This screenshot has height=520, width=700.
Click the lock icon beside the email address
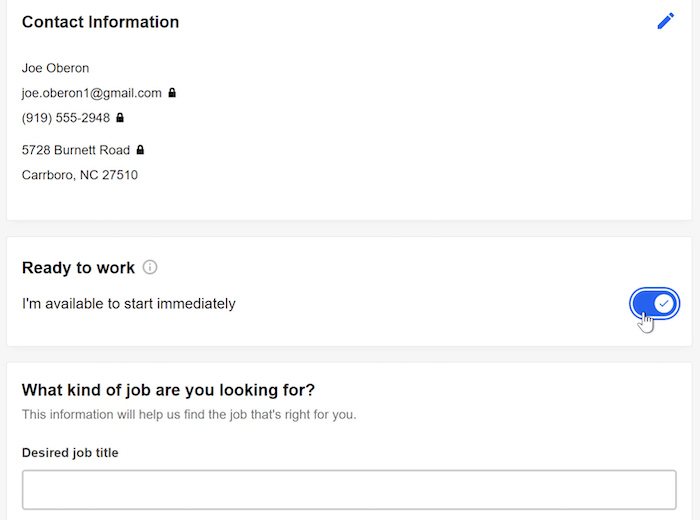pyautogui.click(x=172, y=93)
